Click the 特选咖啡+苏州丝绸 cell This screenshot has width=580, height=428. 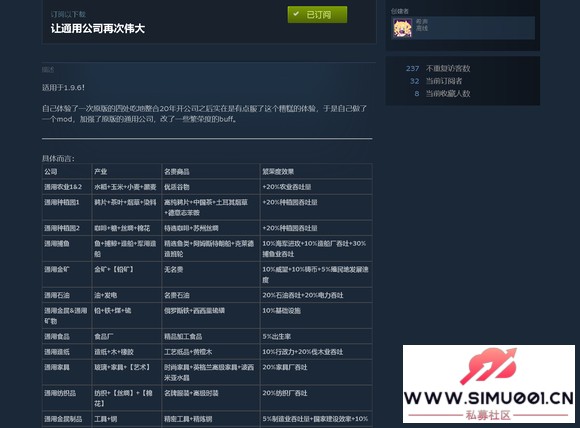point(211,228)
